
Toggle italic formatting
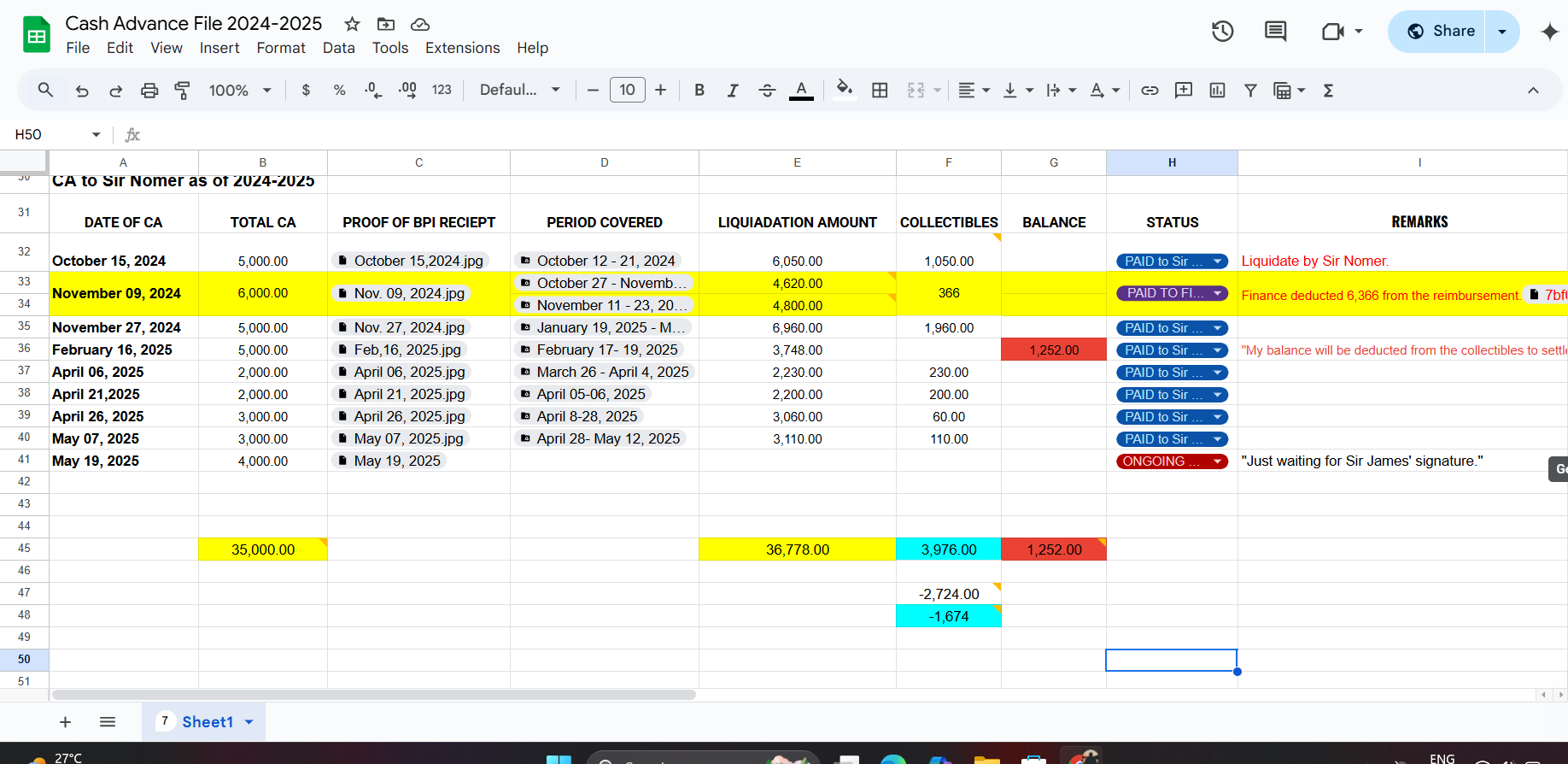tap(733, 90)
